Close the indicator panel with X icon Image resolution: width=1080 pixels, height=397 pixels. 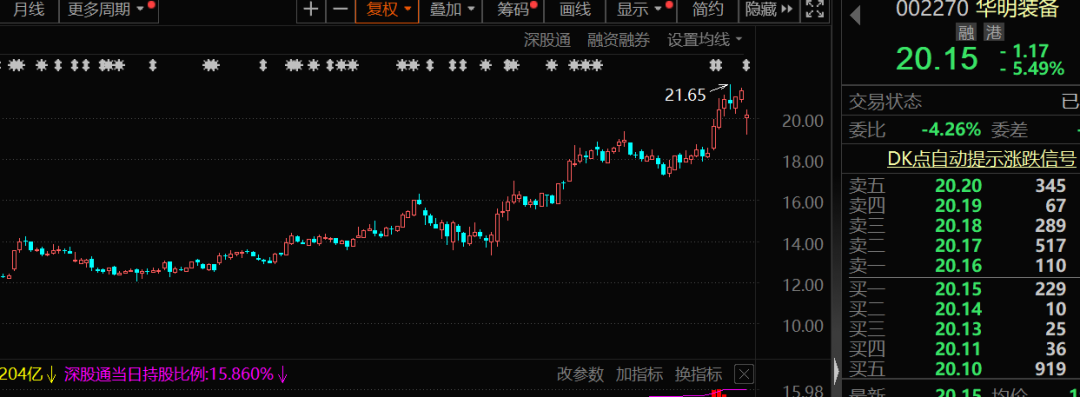click(744, 374)
